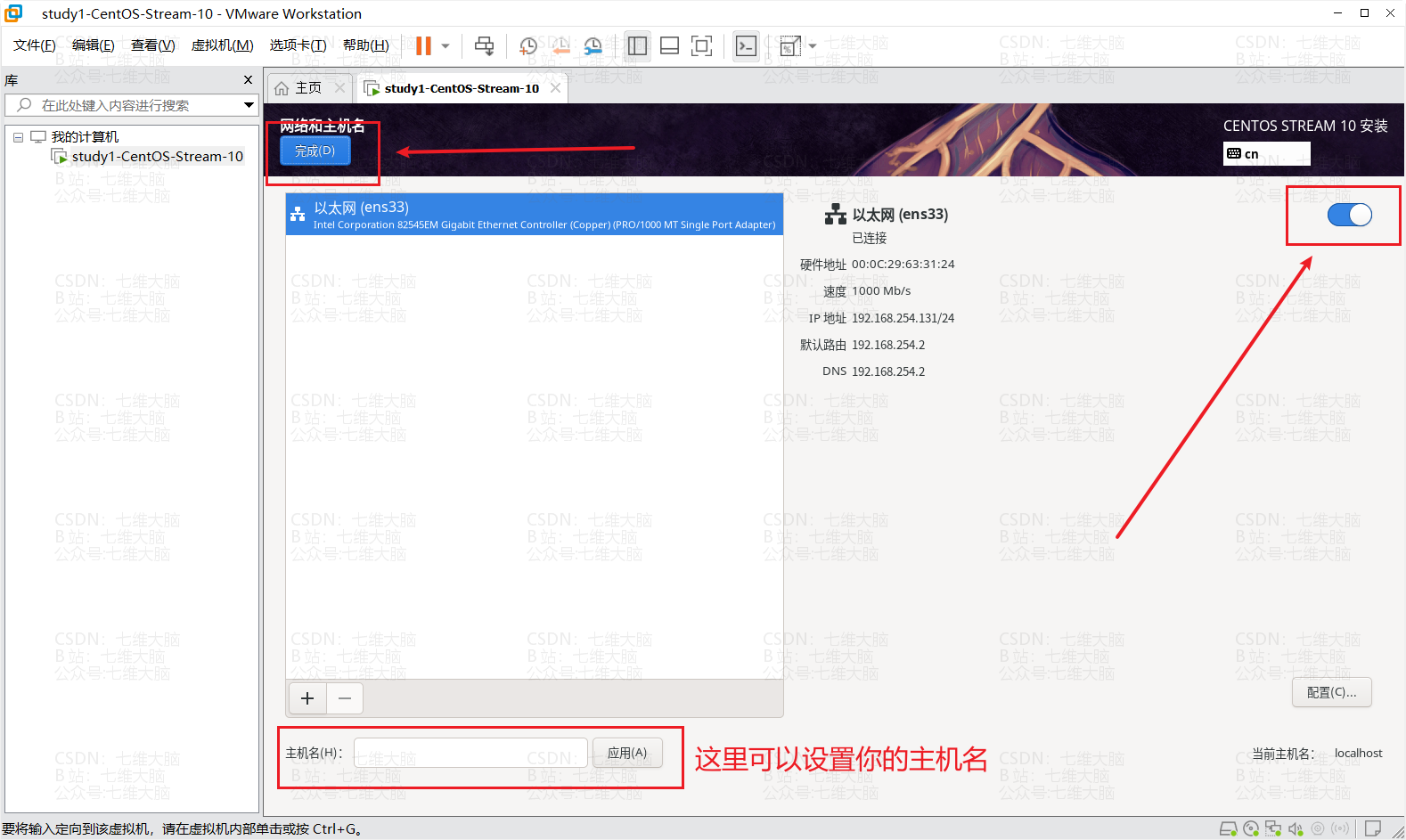Open the stretch guest dropdown arrow

tap(813, 45)
